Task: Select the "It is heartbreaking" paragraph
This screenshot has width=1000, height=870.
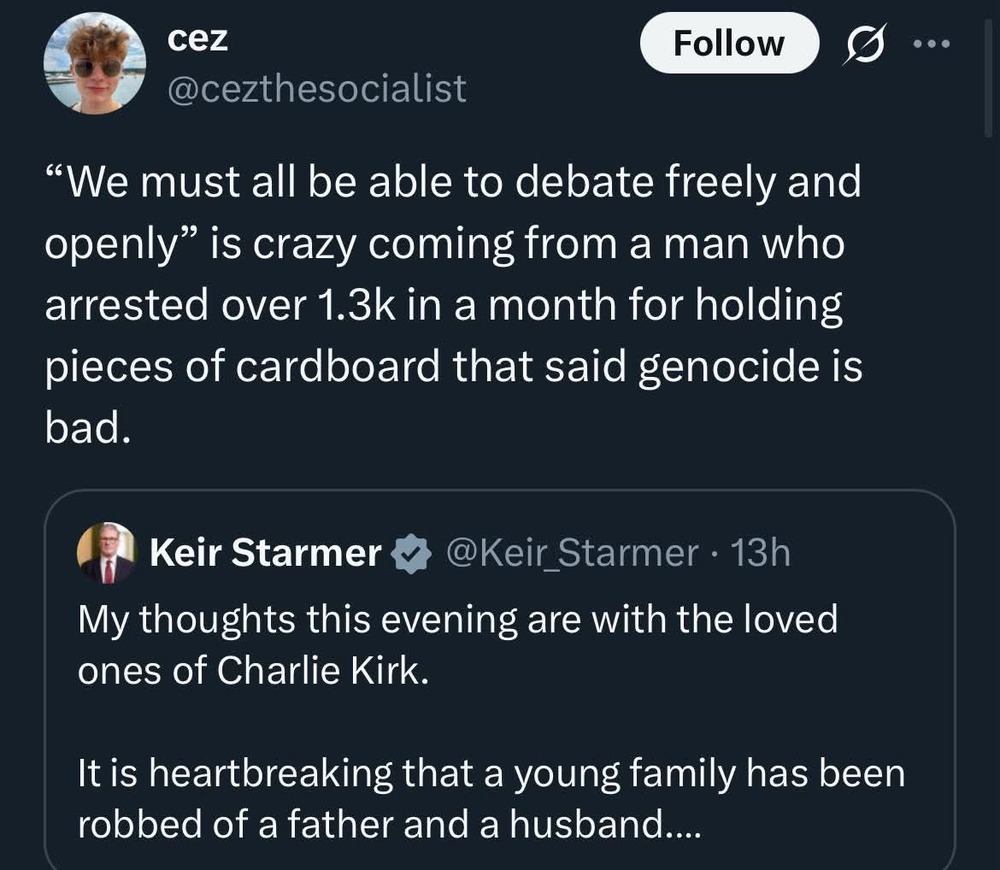Action: point(490,797)
